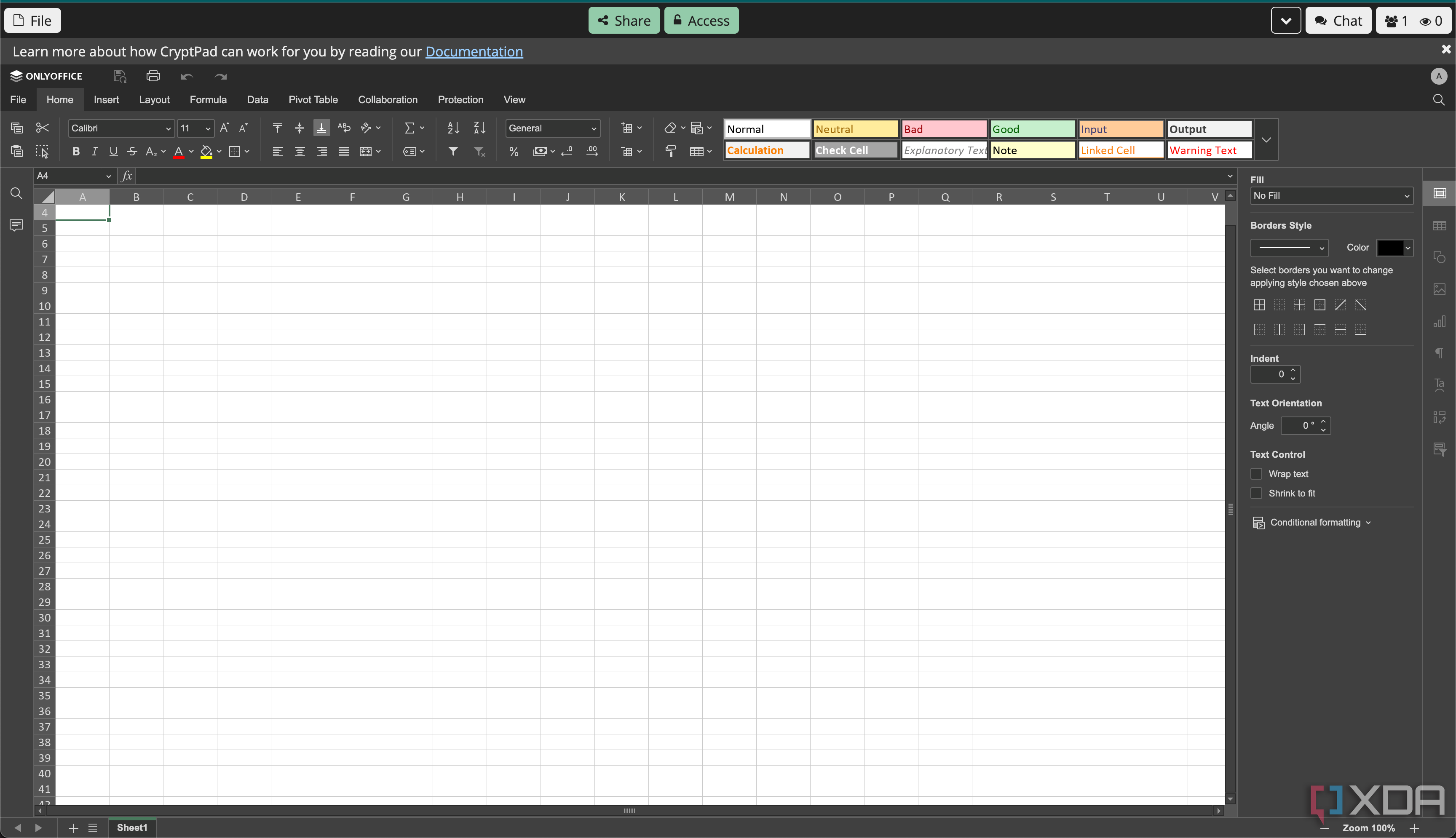This screenshot has width=1456, height=838.
Task: Align cell content to middle
Action: point(300,128)
